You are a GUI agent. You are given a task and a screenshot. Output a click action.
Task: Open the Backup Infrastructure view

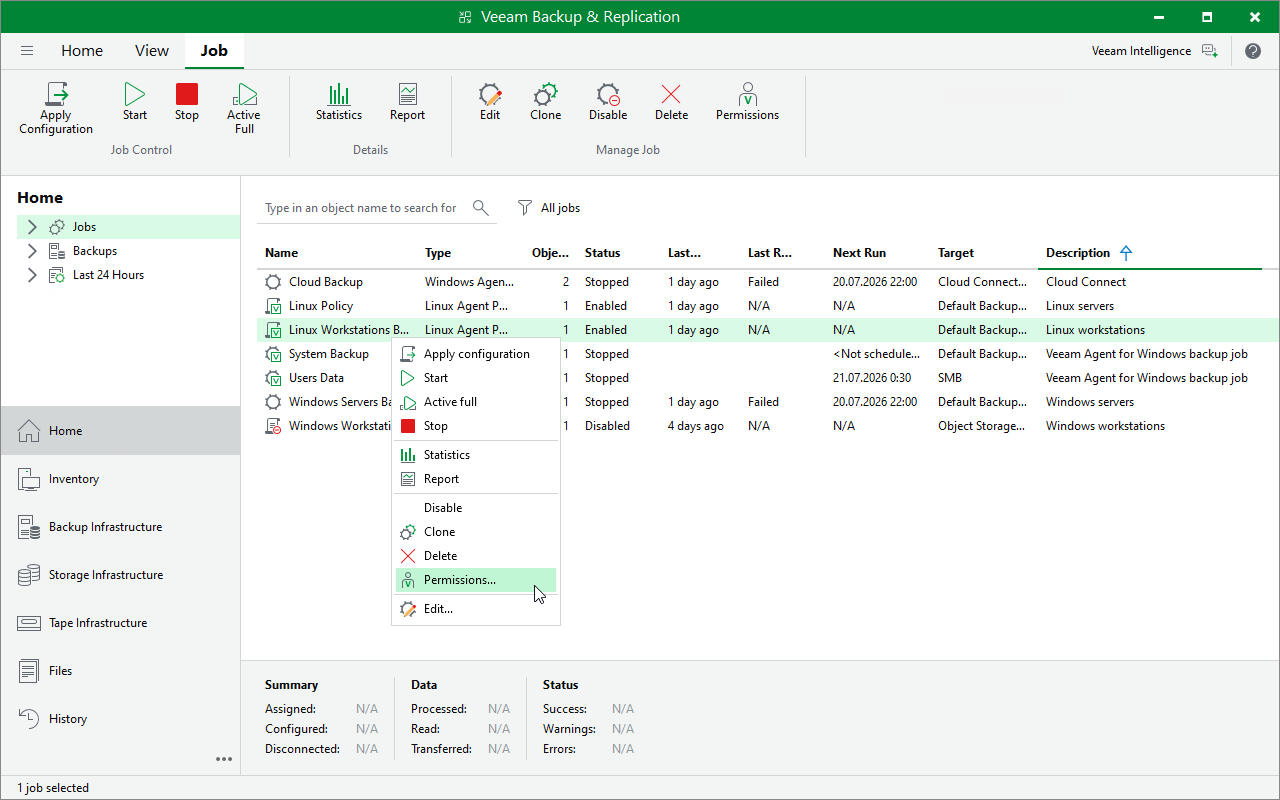[x=120, y=527]
